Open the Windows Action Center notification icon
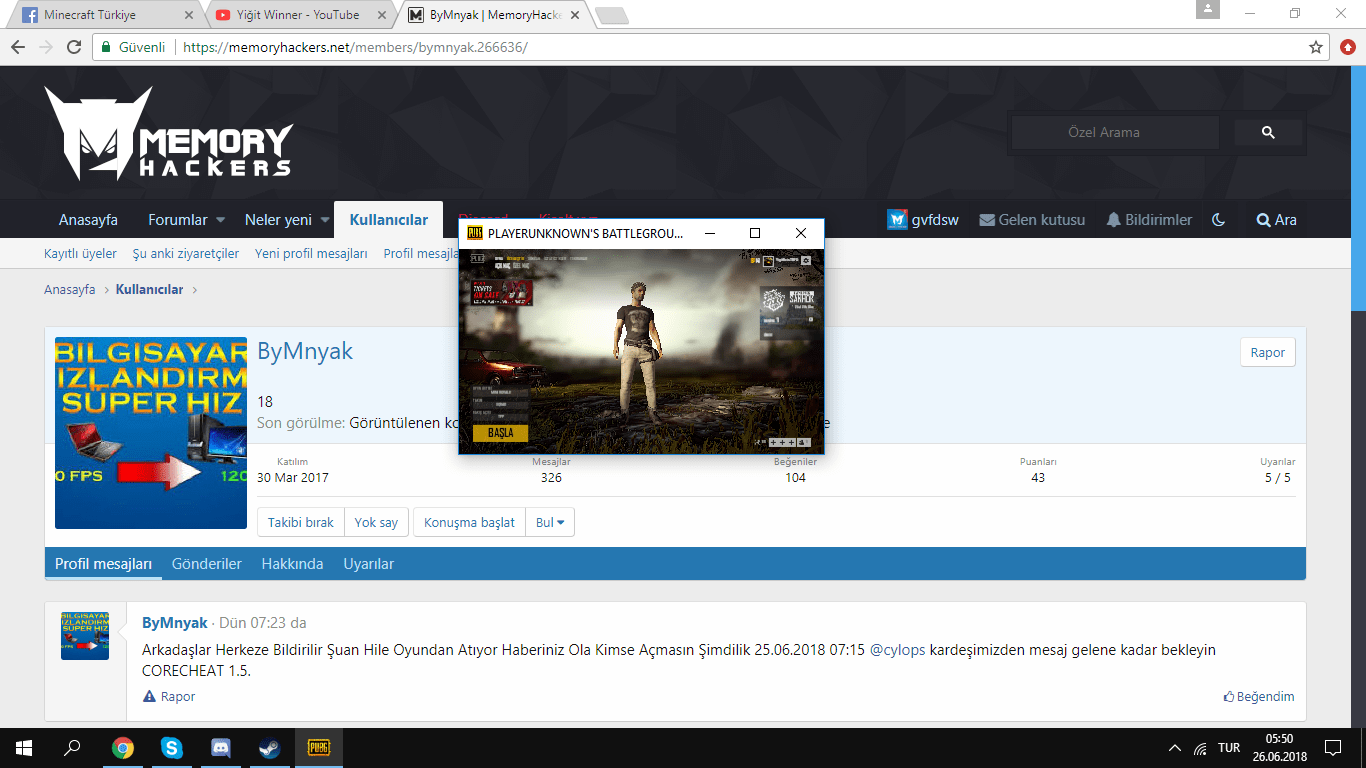Viewport: 1366px width, 768px height. (x=1333, y=747)
